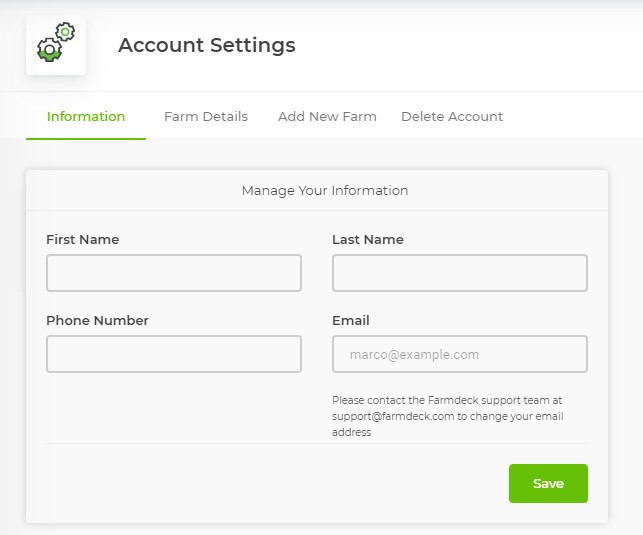643x535 pixels.
Task: Open the Farm Details tab
Action: [x=206, y=116]
